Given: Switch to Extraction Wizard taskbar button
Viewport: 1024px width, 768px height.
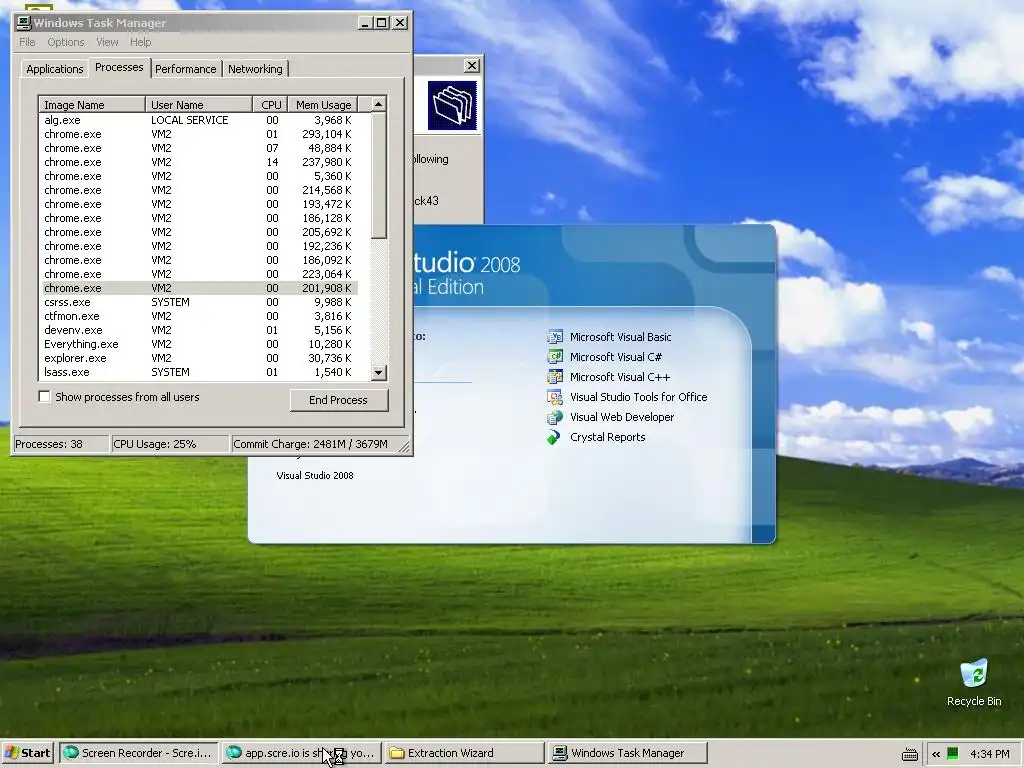Looking at the screenshot, I should 464,753.
